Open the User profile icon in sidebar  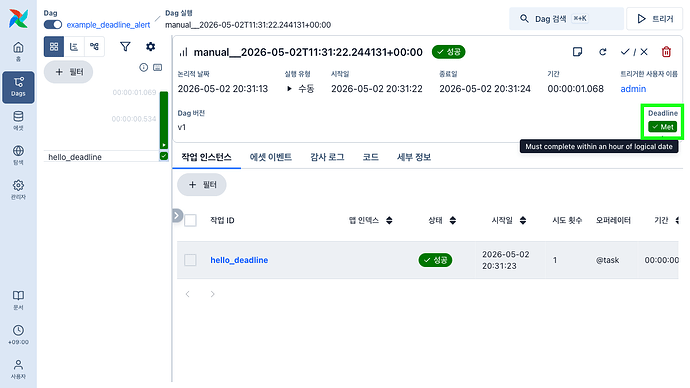pos(18,369)
